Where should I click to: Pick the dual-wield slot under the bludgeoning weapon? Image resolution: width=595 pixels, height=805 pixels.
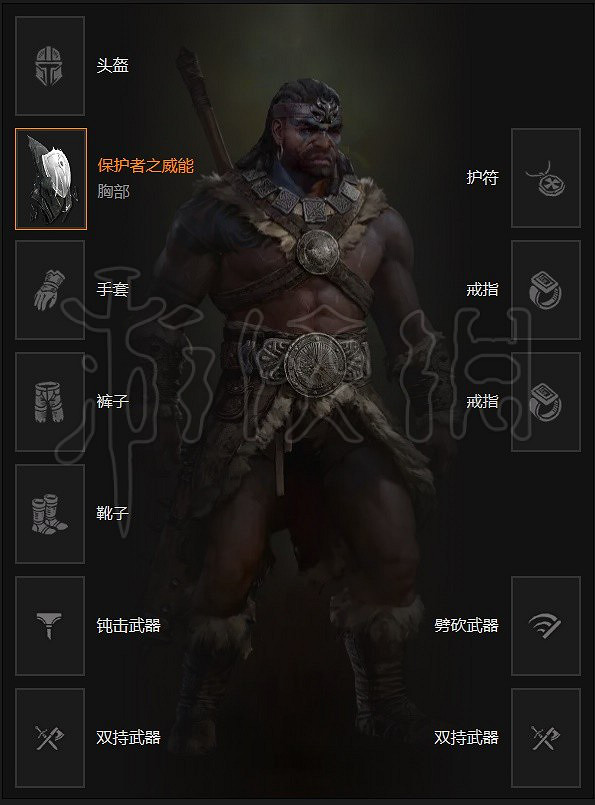[50, 738]
